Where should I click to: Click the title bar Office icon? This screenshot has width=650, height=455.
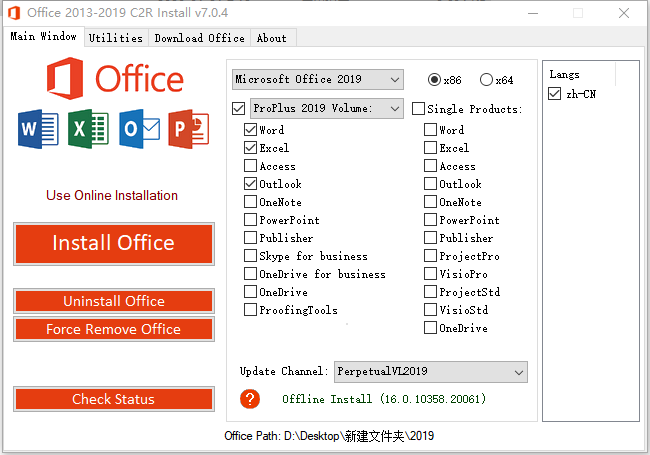(14, 13)
